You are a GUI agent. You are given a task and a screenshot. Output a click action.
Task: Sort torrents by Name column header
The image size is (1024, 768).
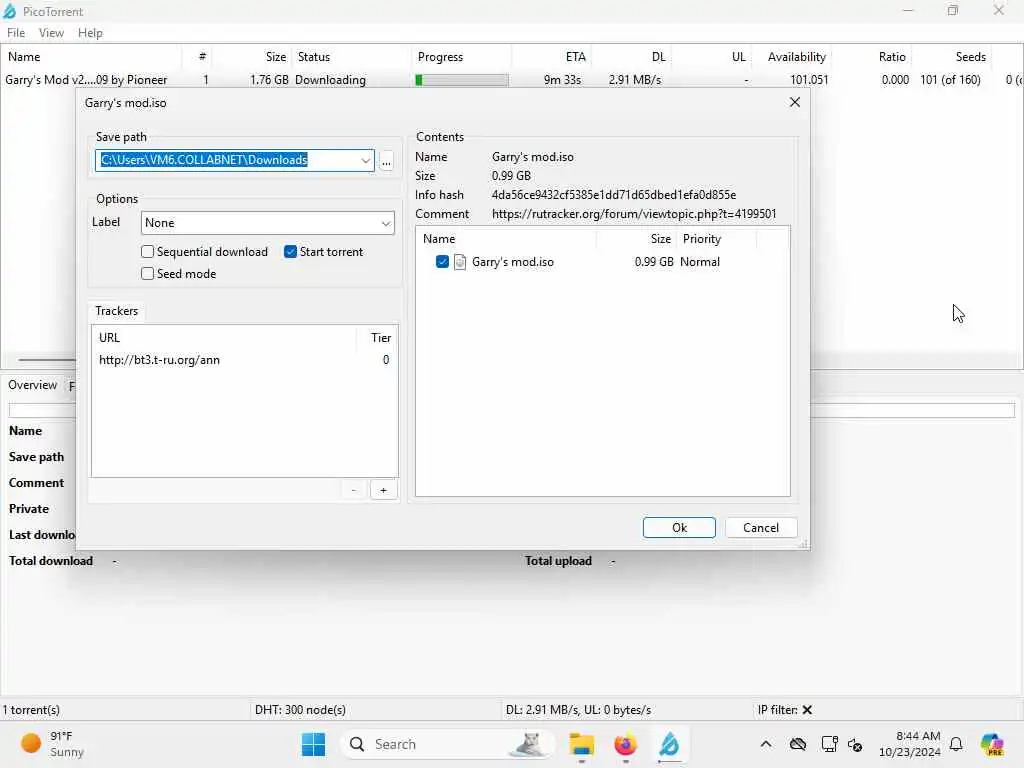tap(90, 57)
